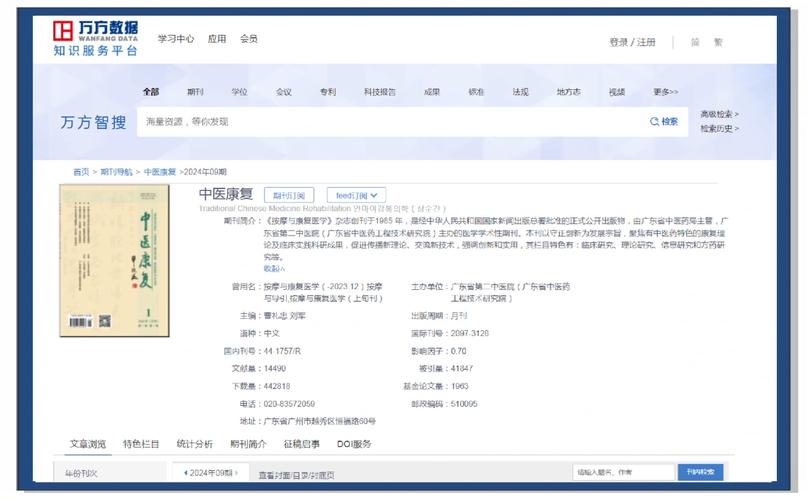Click the impact factor value 0.70
The image size is (807, 500).
tap(459, 351)
